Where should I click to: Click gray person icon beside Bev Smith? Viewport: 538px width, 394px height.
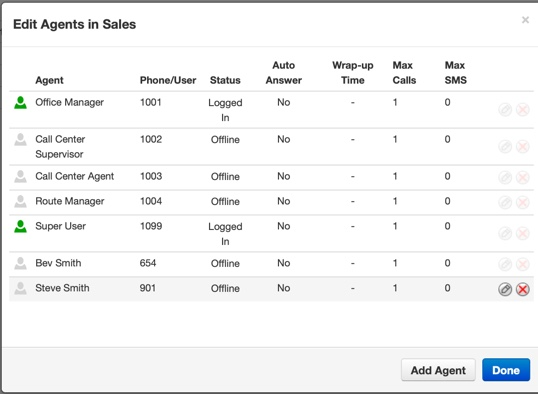(x=20, y=264)
